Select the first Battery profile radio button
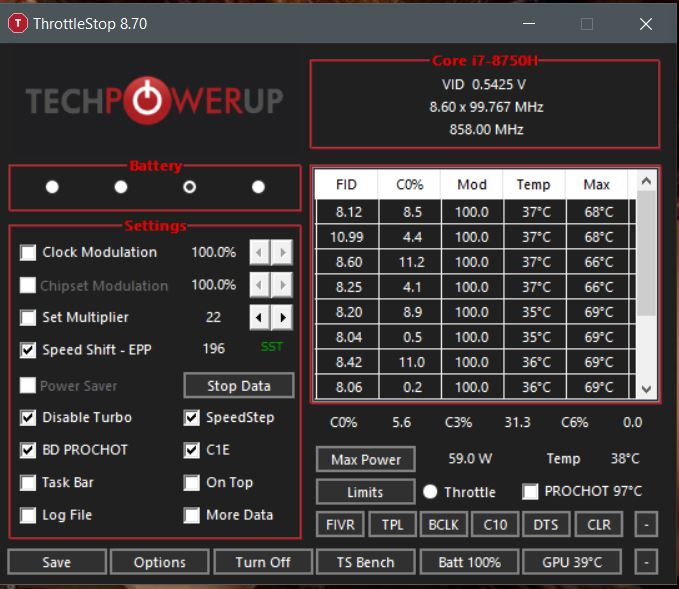 click(x=52, y=187)
